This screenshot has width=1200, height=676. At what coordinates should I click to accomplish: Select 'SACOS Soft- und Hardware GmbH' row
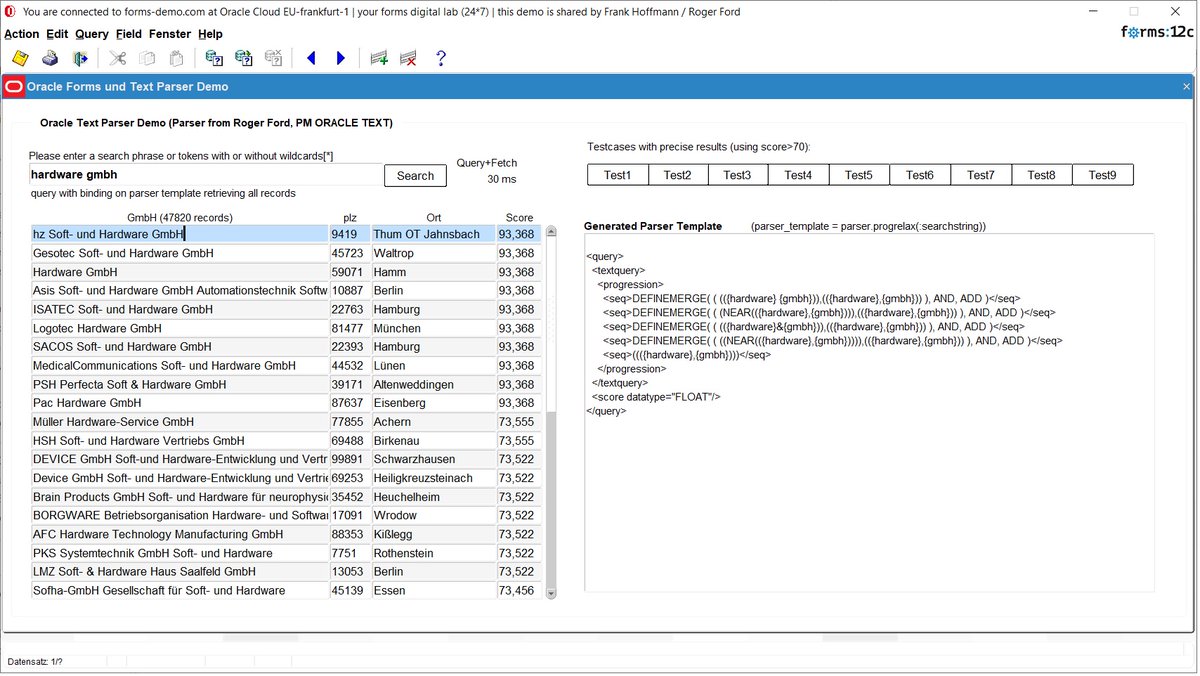179,347
